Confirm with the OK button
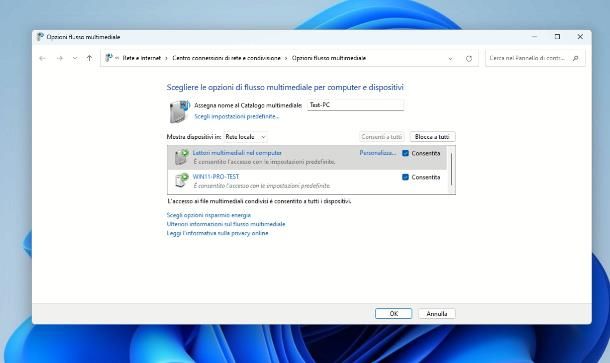The height and width of the screenshot is (363, 610). (393, 314)
